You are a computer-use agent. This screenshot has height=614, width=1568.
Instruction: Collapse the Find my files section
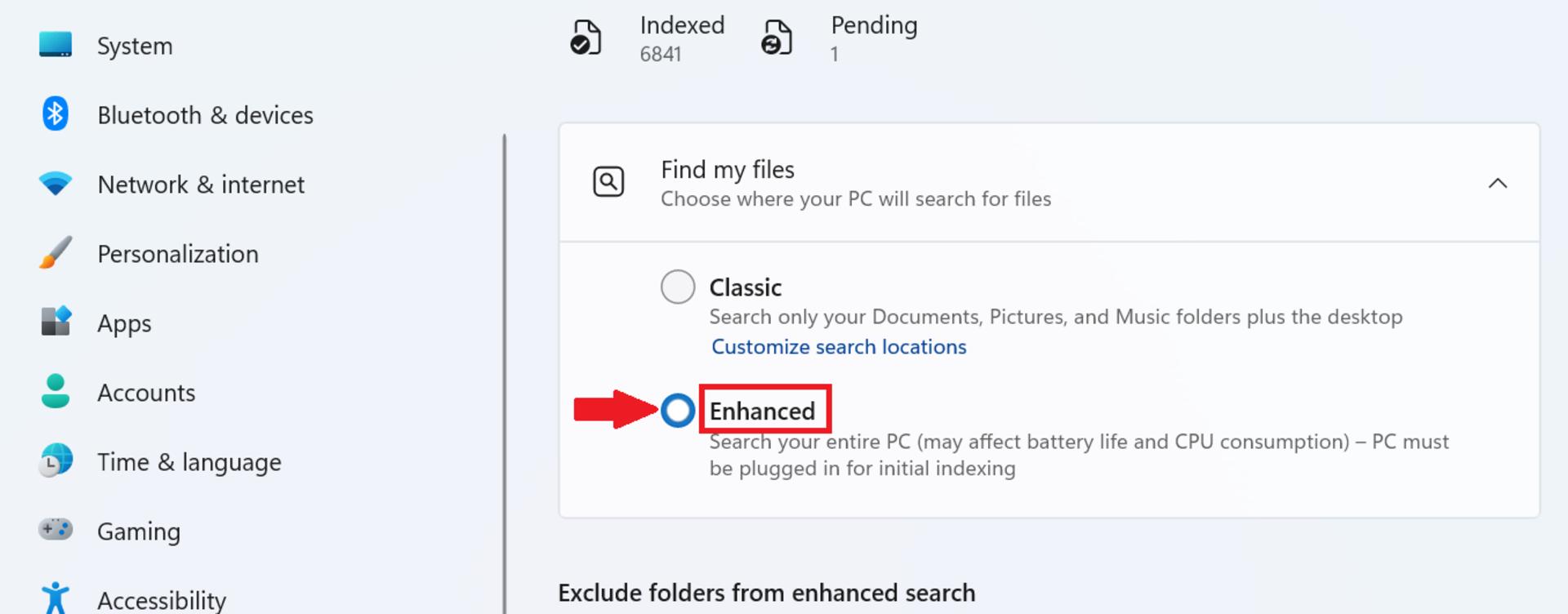(1497, 183)
